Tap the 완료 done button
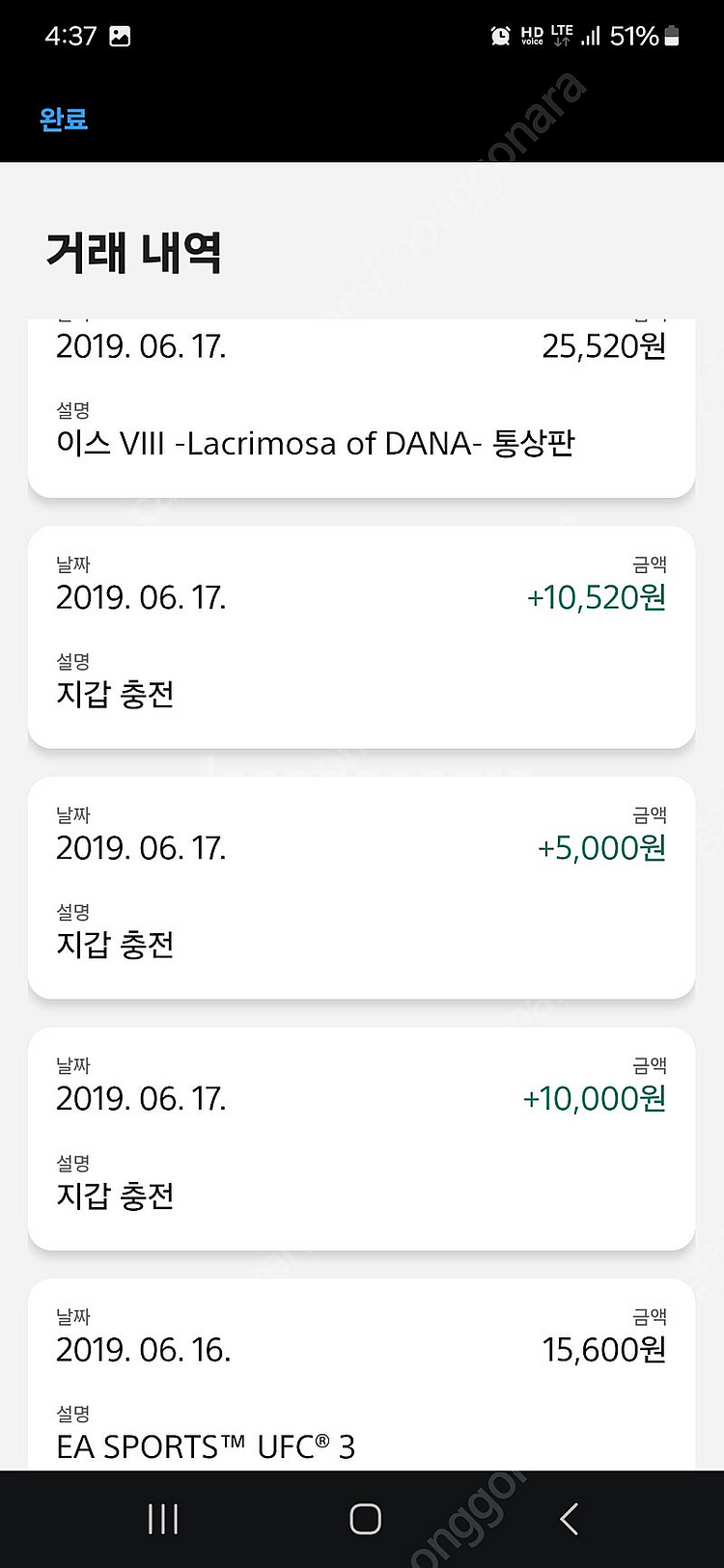The width and height of the screenshot is (724, 1568). pos(64,120)
